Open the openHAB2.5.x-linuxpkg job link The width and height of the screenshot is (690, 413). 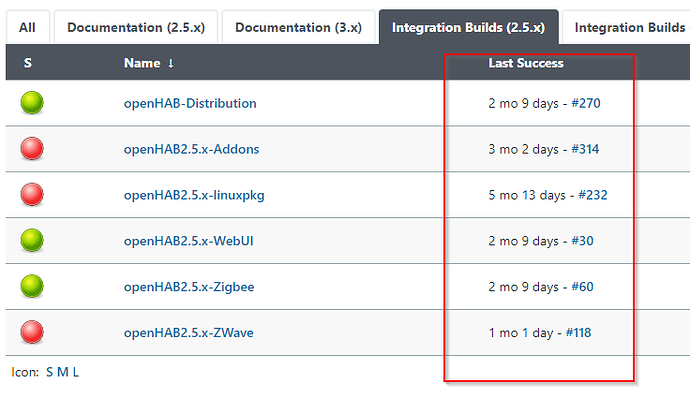click(194, 195)
